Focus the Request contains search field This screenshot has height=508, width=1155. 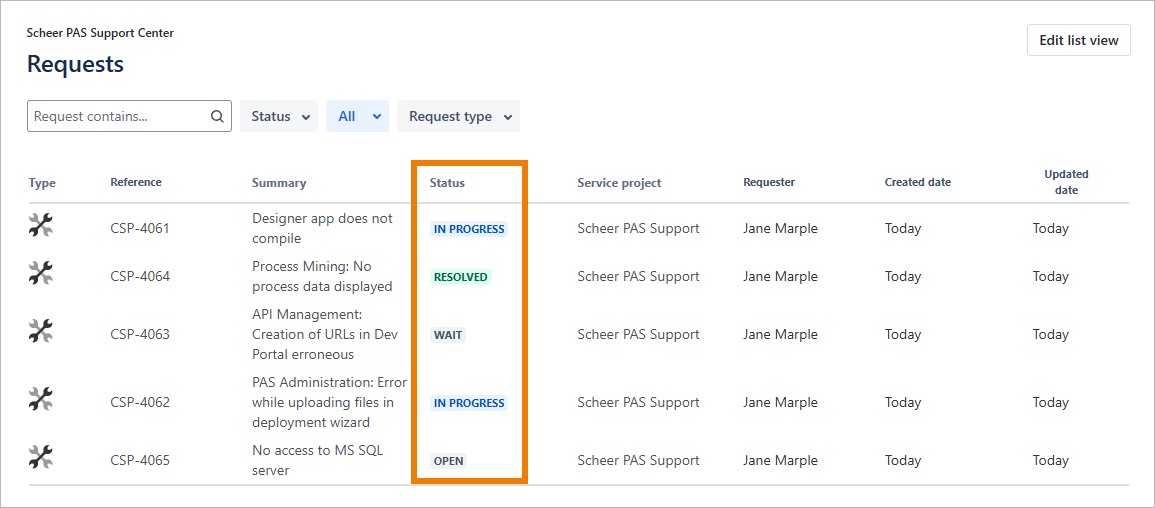[118, 116]
